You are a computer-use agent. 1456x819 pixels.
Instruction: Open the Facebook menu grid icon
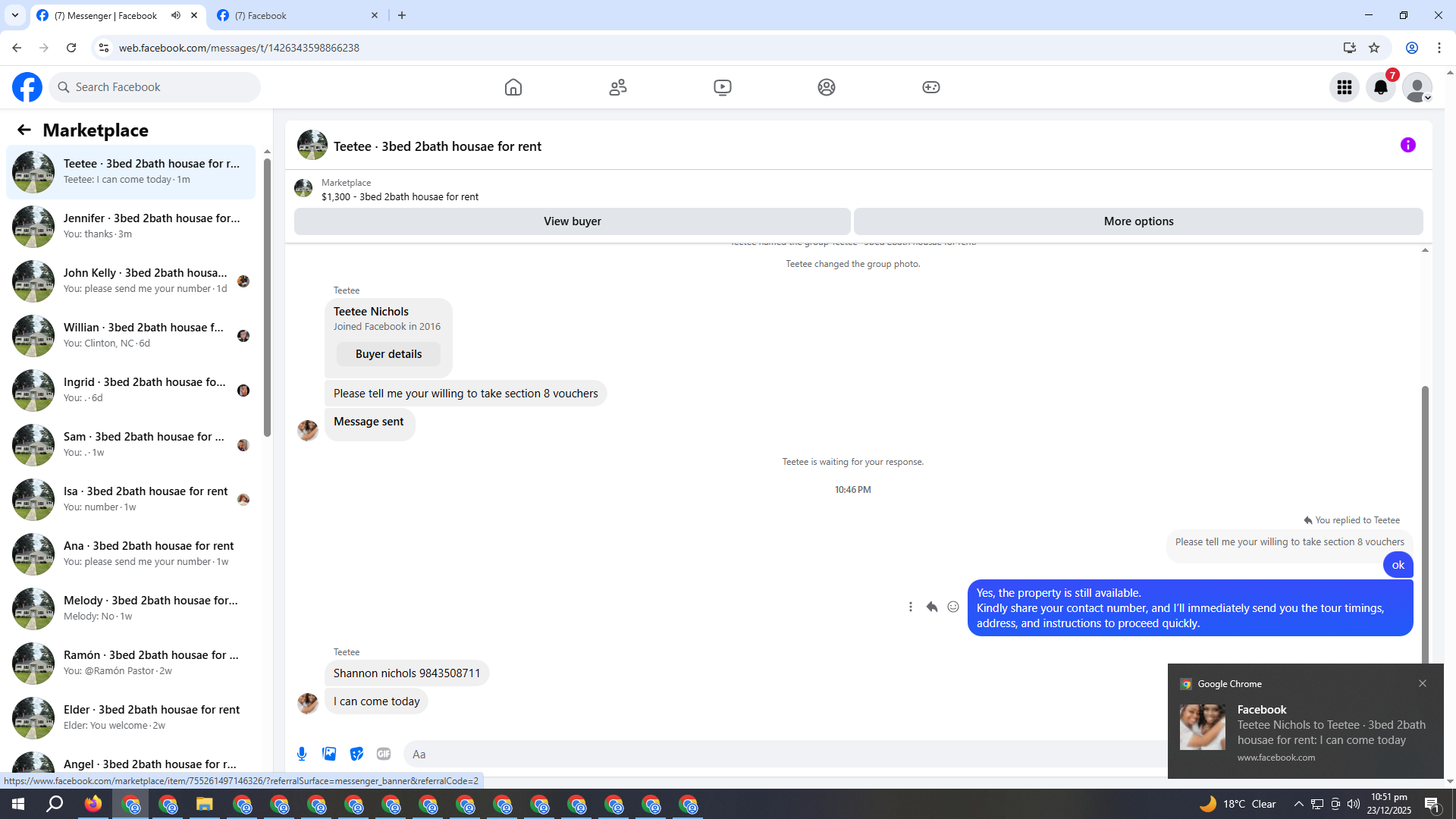pos(1344,87)
